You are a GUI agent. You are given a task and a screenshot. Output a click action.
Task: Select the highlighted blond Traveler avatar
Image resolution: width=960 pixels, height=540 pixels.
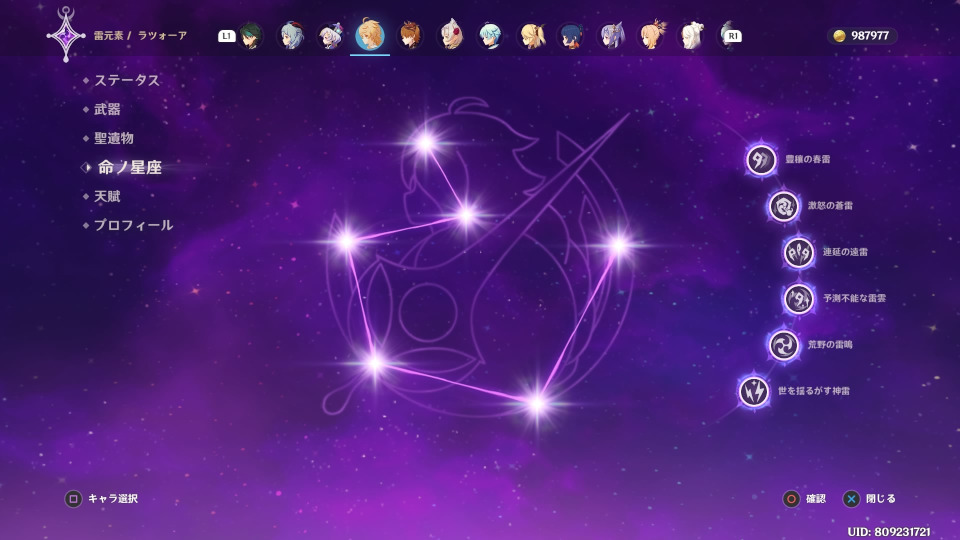tap(370, 34)
